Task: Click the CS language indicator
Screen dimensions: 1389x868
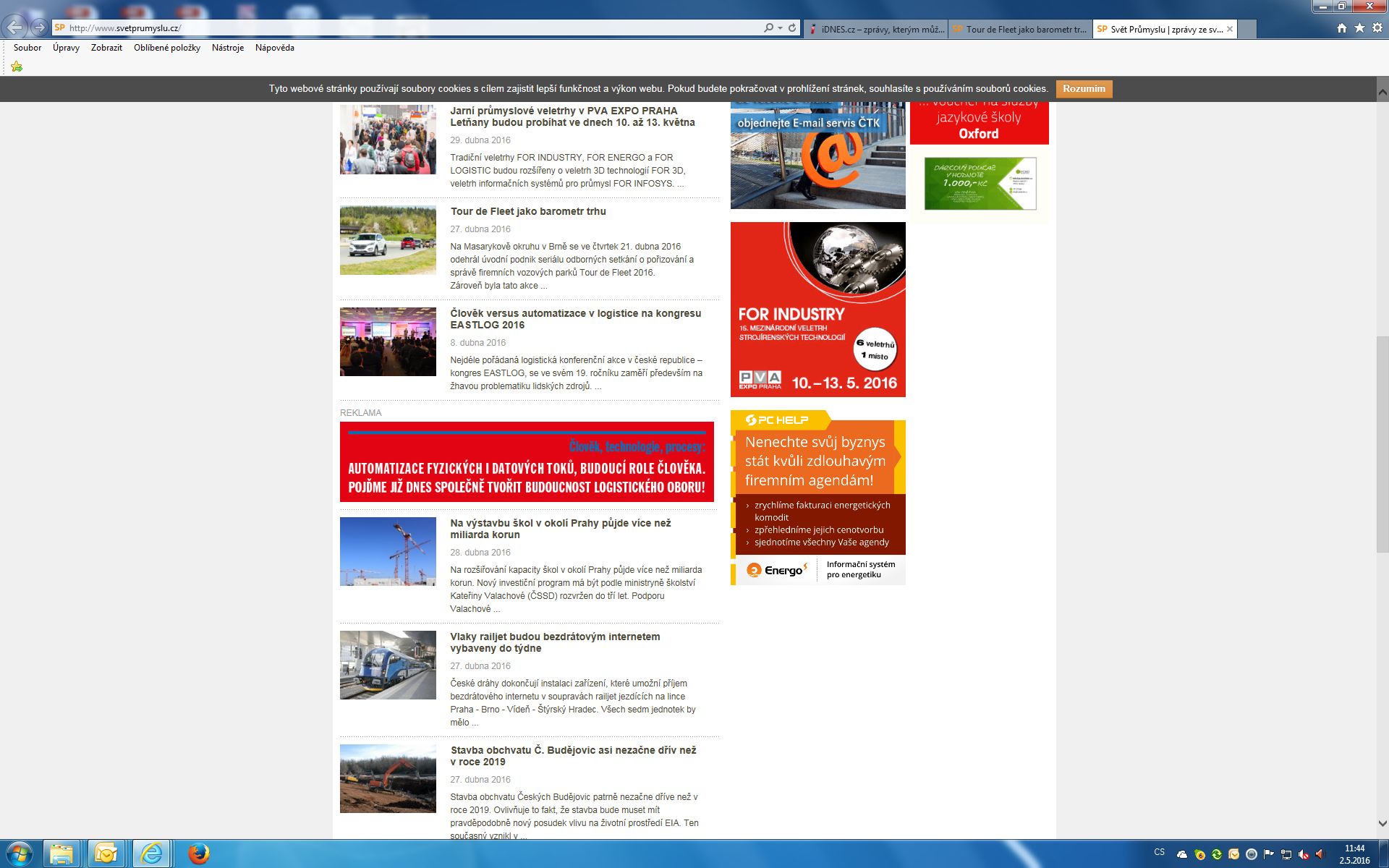Action: (1160, 852)
